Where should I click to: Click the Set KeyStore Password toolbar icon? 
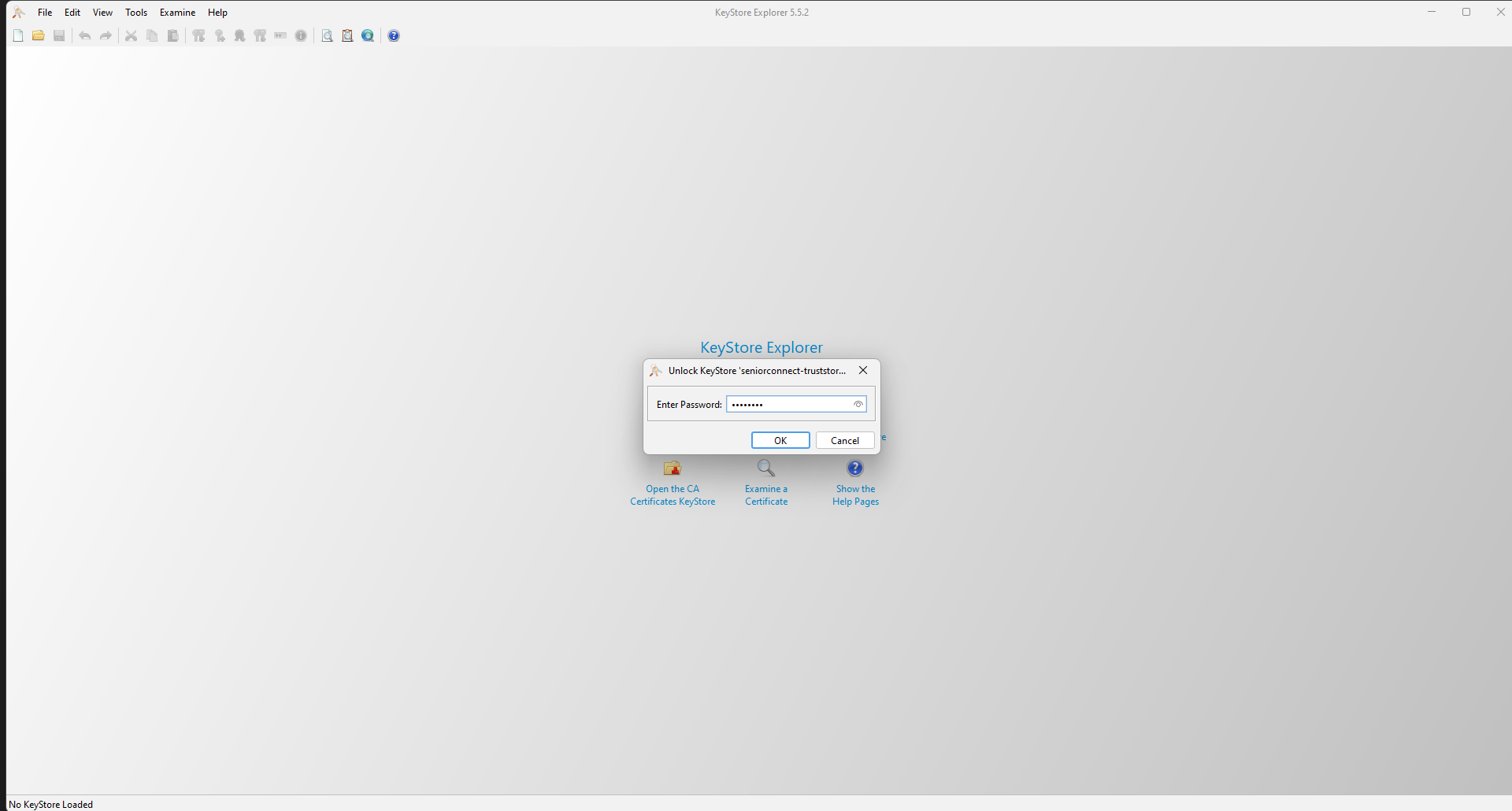pyautogui.click(x=280, y=35)
